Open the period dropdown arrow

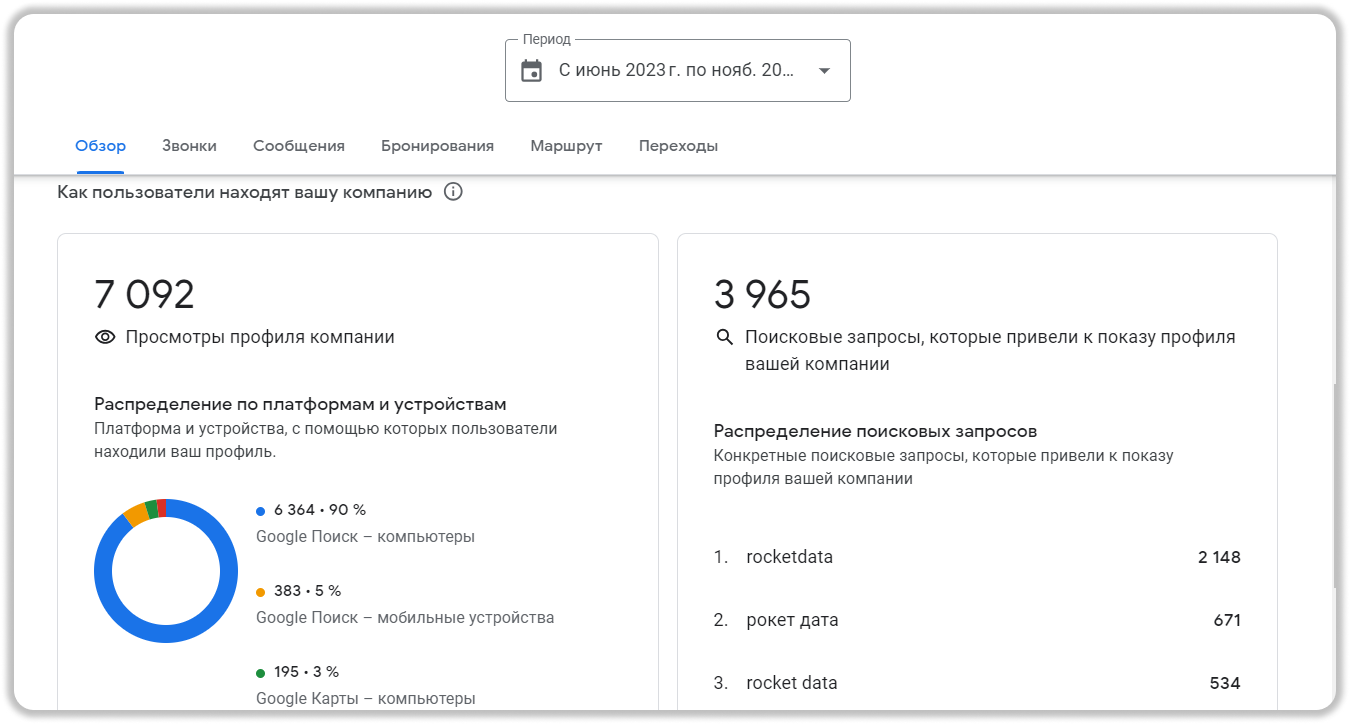(824, 71)
